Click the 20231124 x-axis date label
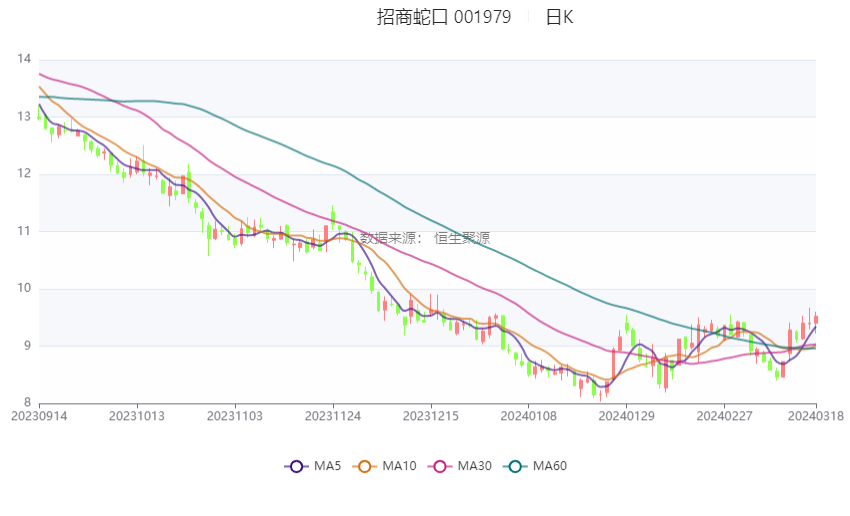This screenshot has width=850, height=516. pyautogui.click(x=333, y=414)
